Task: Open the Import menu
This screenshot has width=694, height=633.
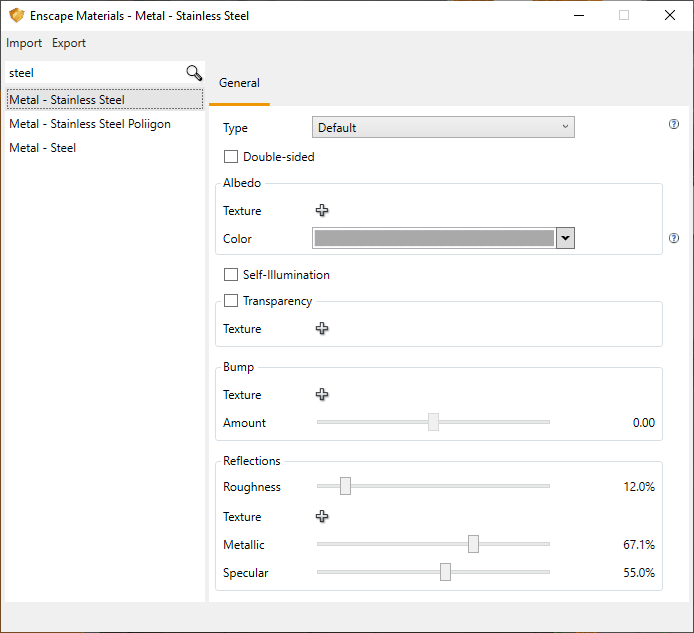Action: [x=24, y=43]
